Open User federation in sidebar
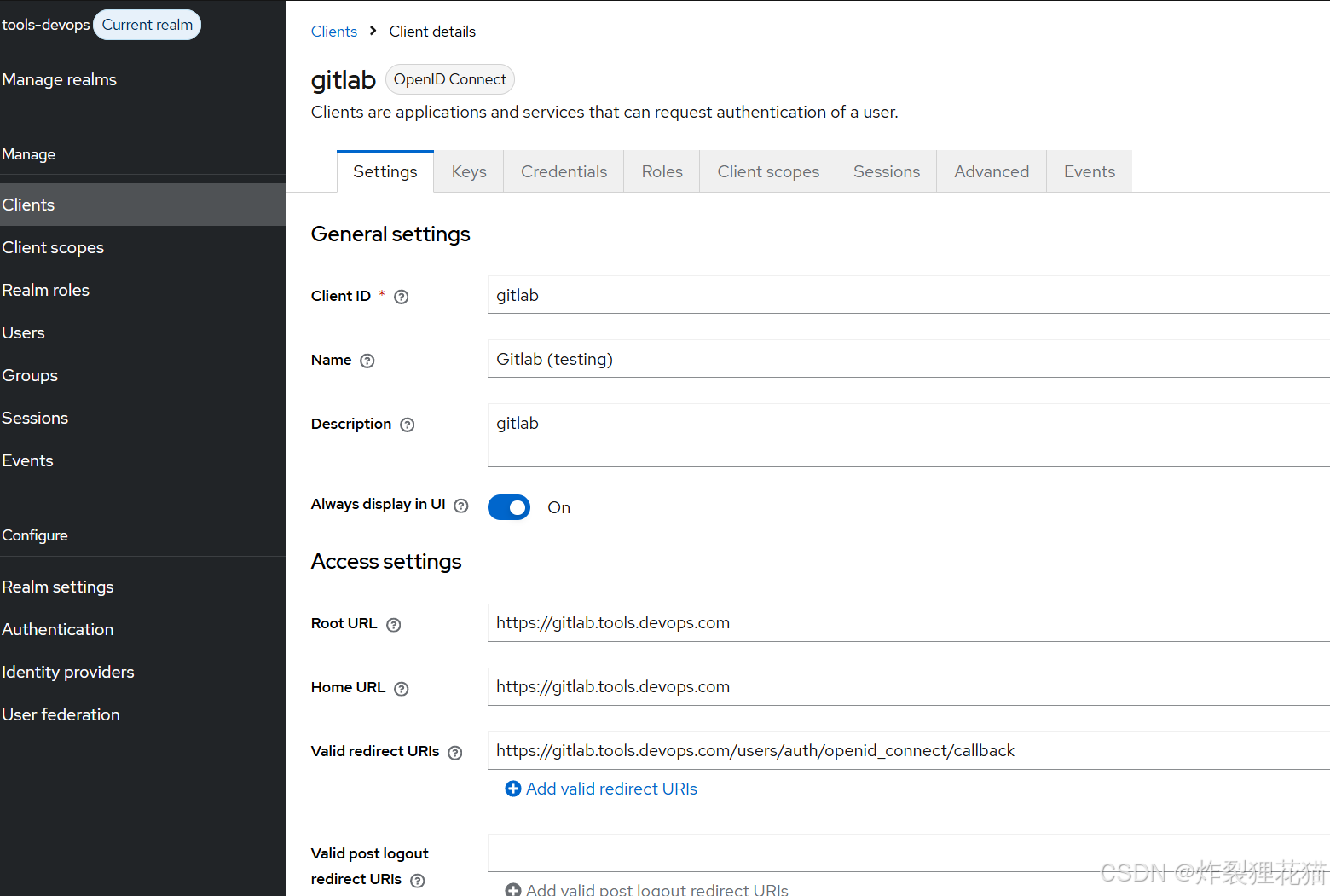Image resolution: width=1330 pixels, height=896 pixels. (142, 714)
